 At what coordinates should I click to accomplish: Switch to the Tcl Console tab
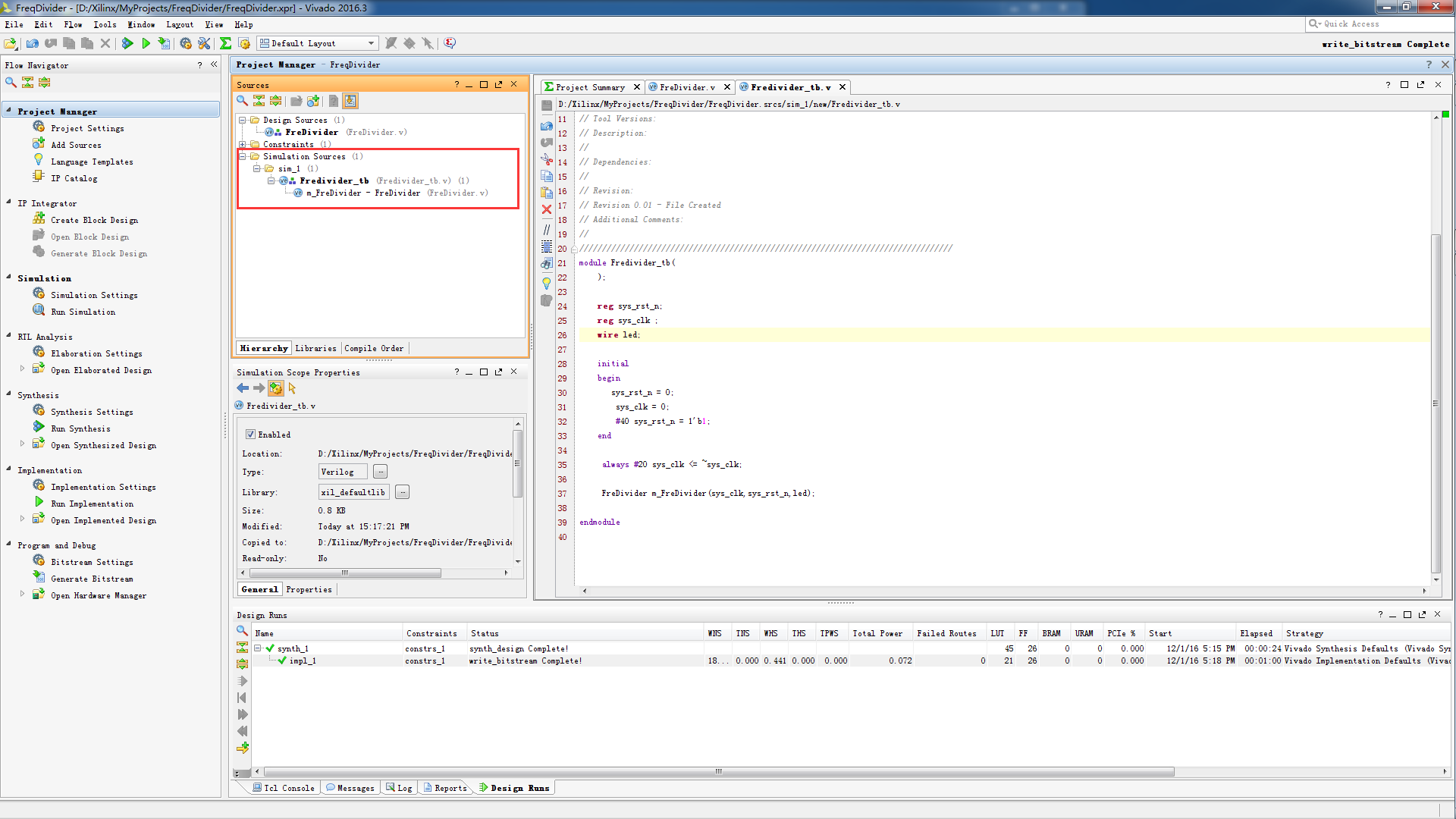click(288, 788)
